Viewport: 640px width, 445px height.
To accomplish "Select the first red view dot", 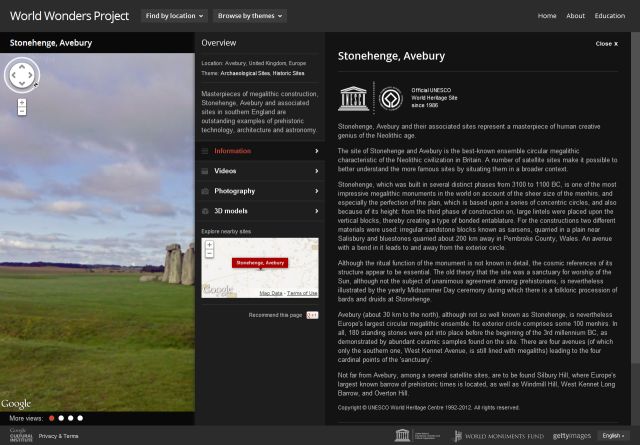I will [51, 418].
